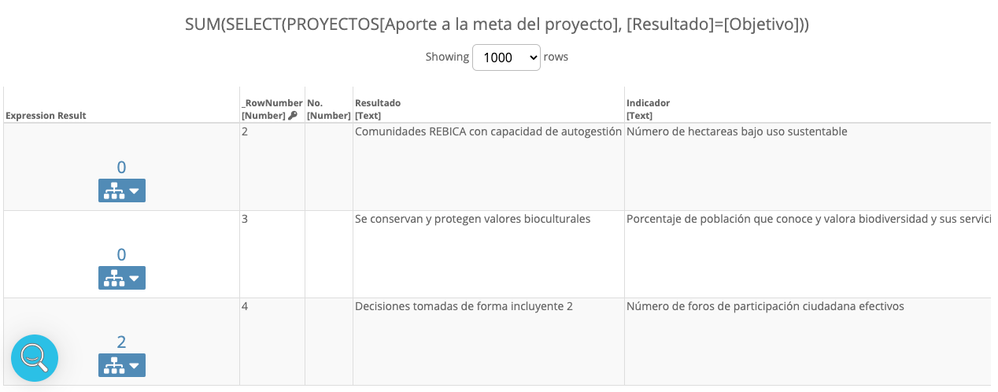Click cell Se conservan y protegen valores bioculturales
The width and height of the screenshot is (998, 392).
click(472, 219)
